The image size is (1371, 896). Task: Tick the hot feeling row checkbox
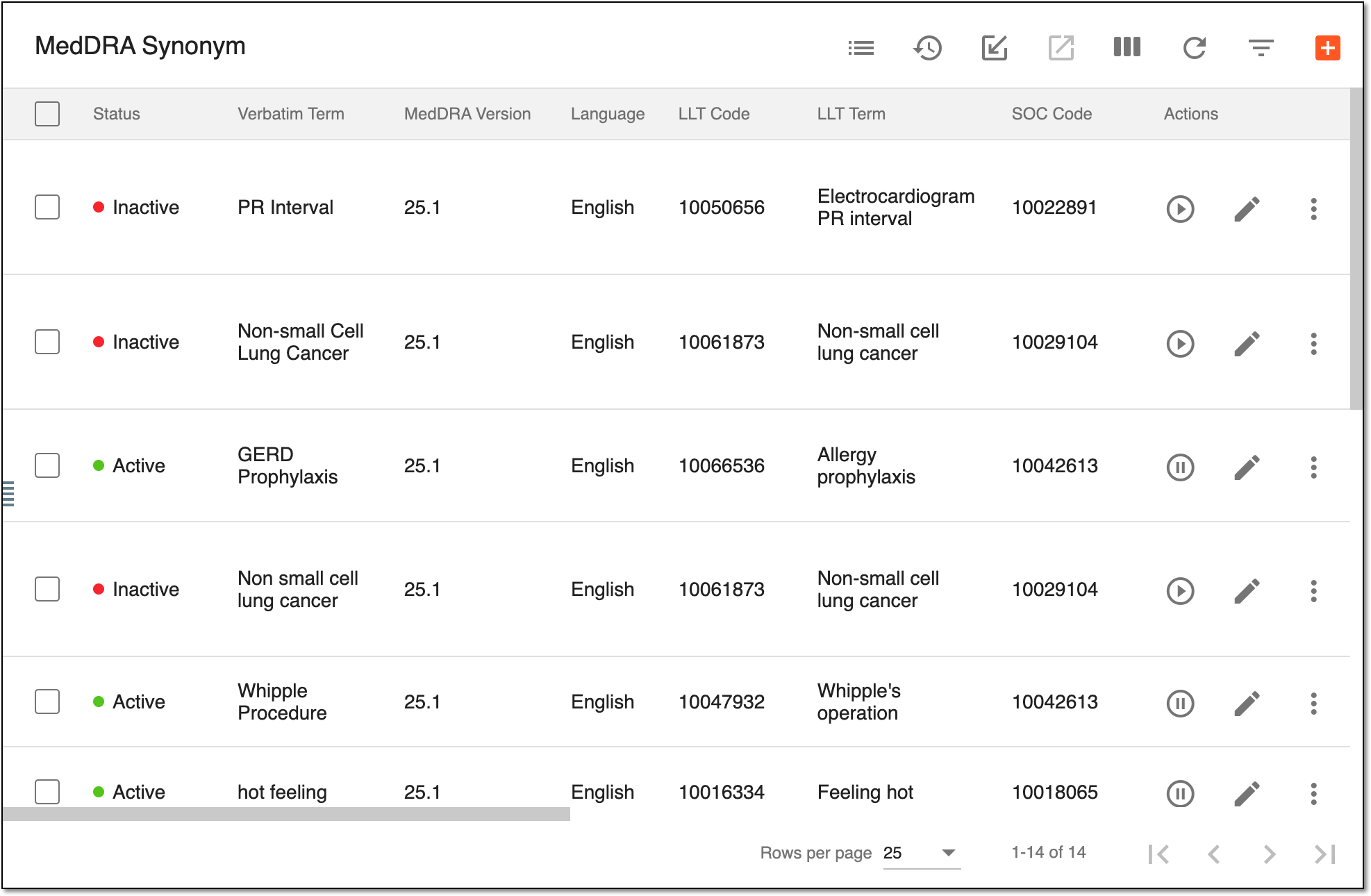coord(47,792)
